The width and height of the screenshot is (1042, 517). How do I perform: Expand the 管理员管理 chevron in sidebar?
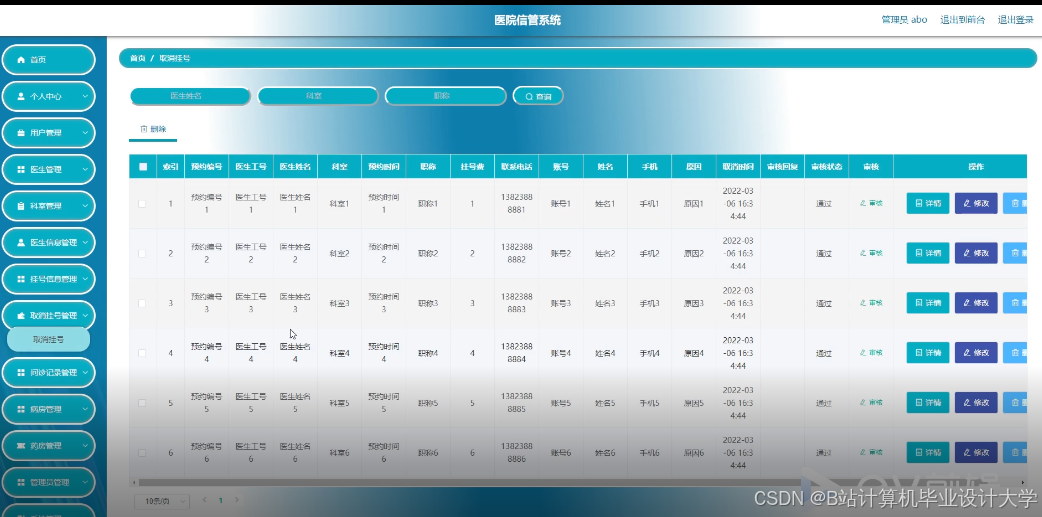pyautogui.click(x=85, y=482)
